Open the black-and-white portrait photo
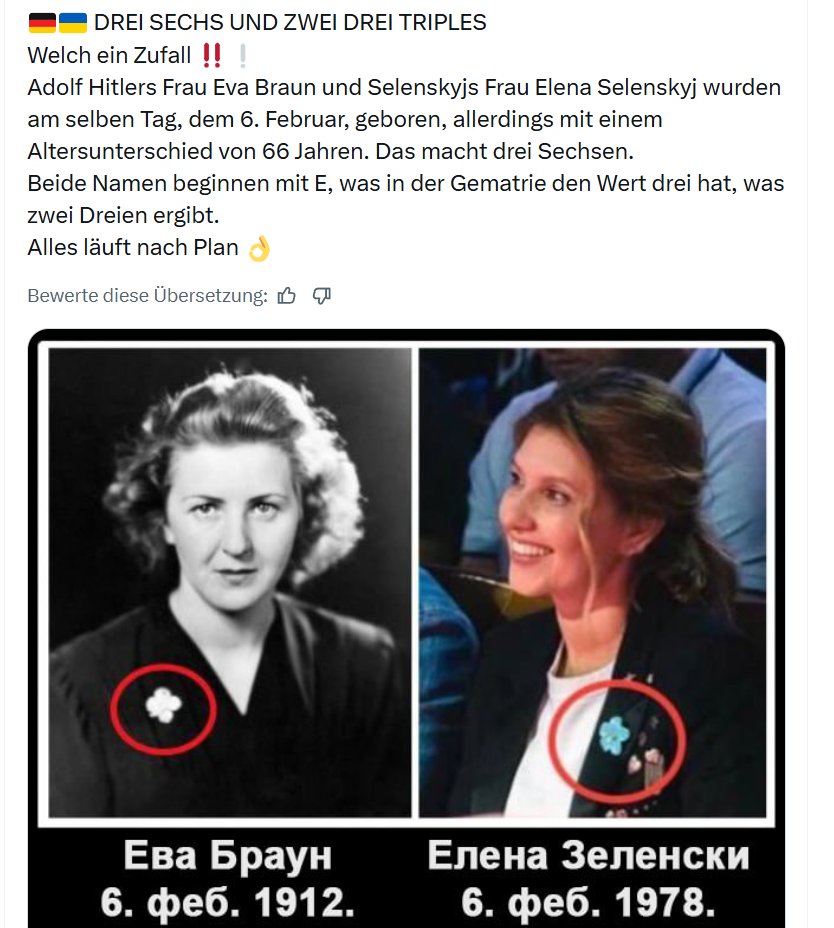 pyautogui.click(x=230, y=582)
